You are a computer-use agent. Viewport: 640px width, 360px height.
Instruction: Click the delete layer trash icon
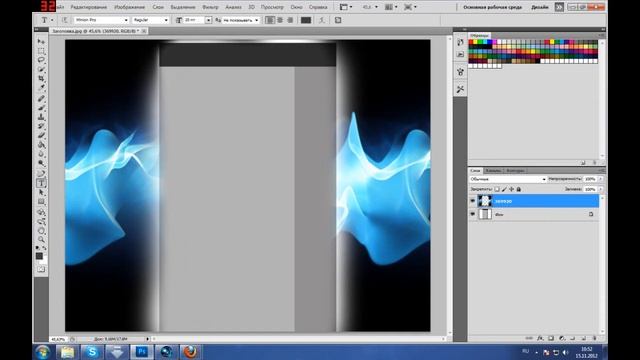(594, 338)
